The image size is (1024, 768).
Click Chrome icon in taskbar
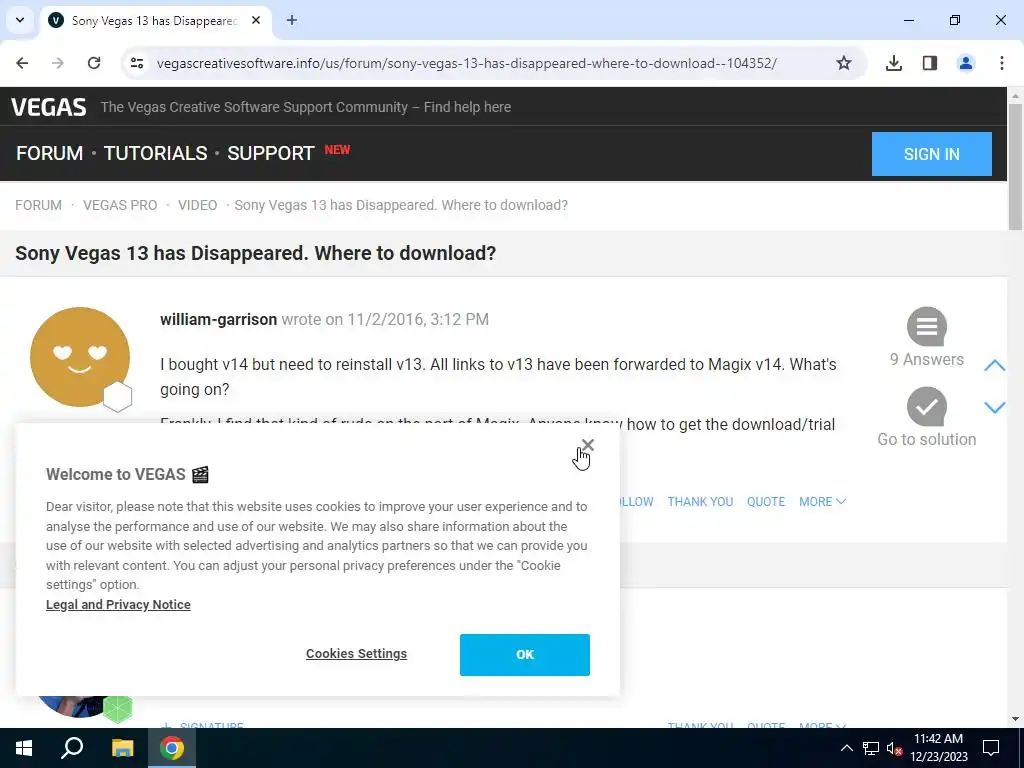(x=172, y=748)
